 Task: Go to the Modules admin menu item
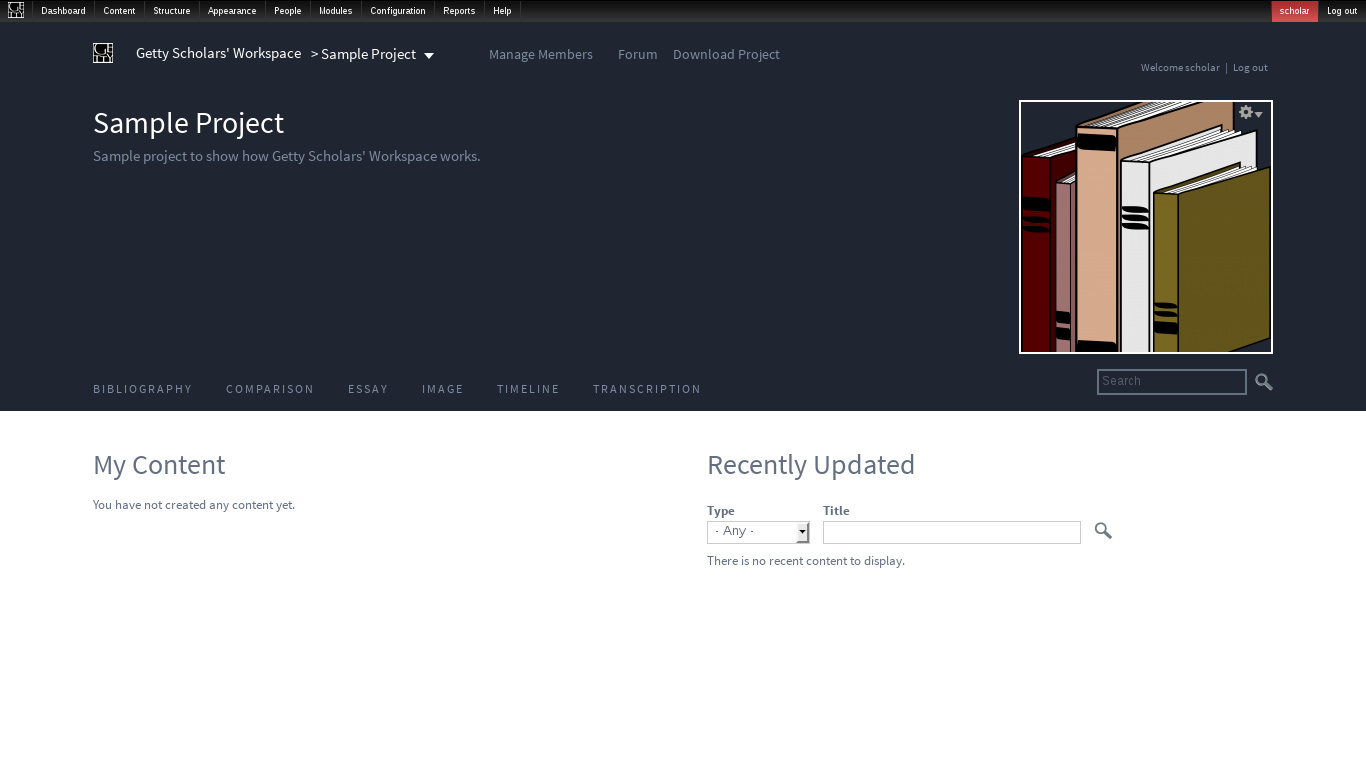(335, 11)
